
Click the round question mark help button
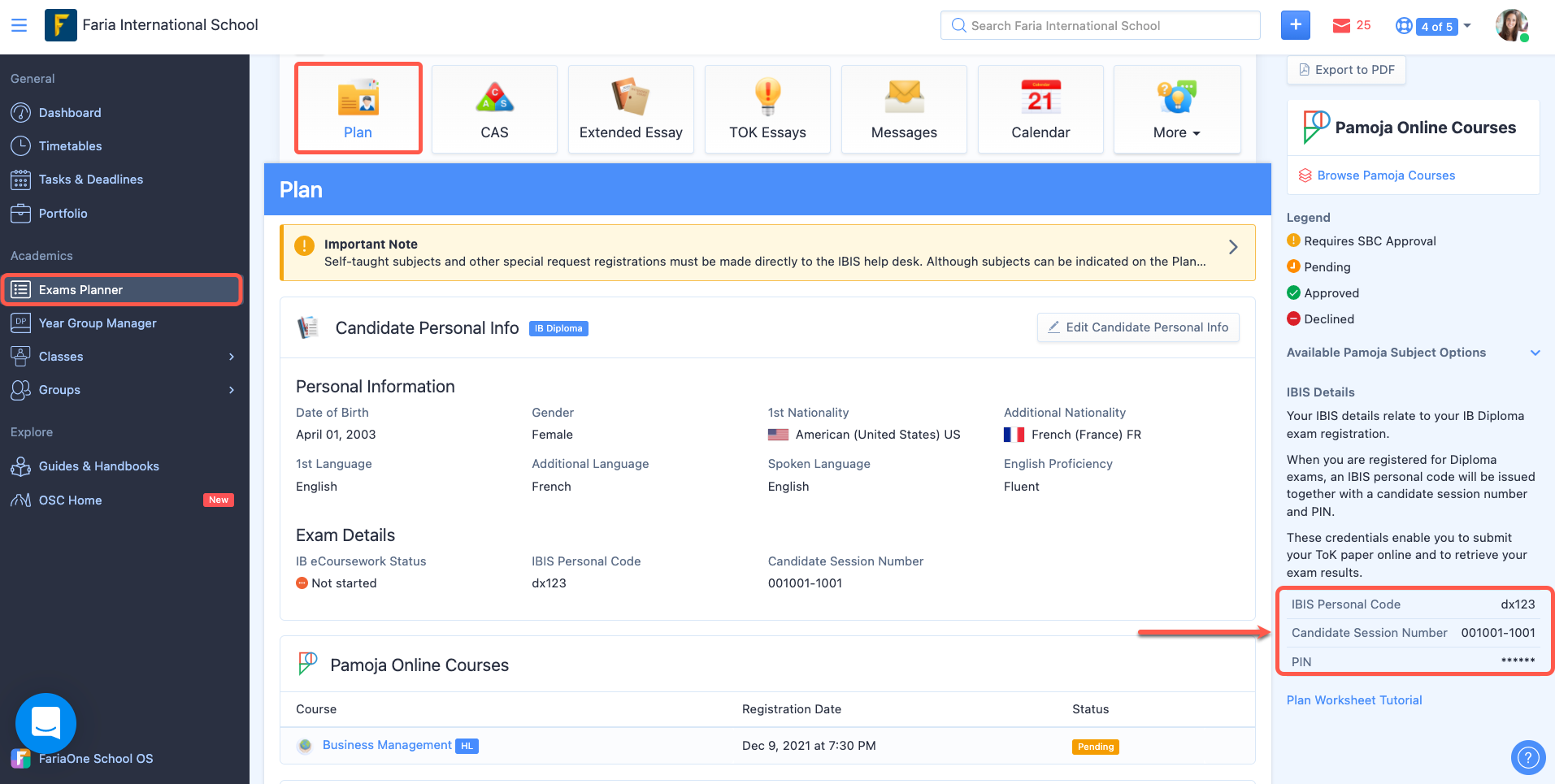(x=1528, y=758)
